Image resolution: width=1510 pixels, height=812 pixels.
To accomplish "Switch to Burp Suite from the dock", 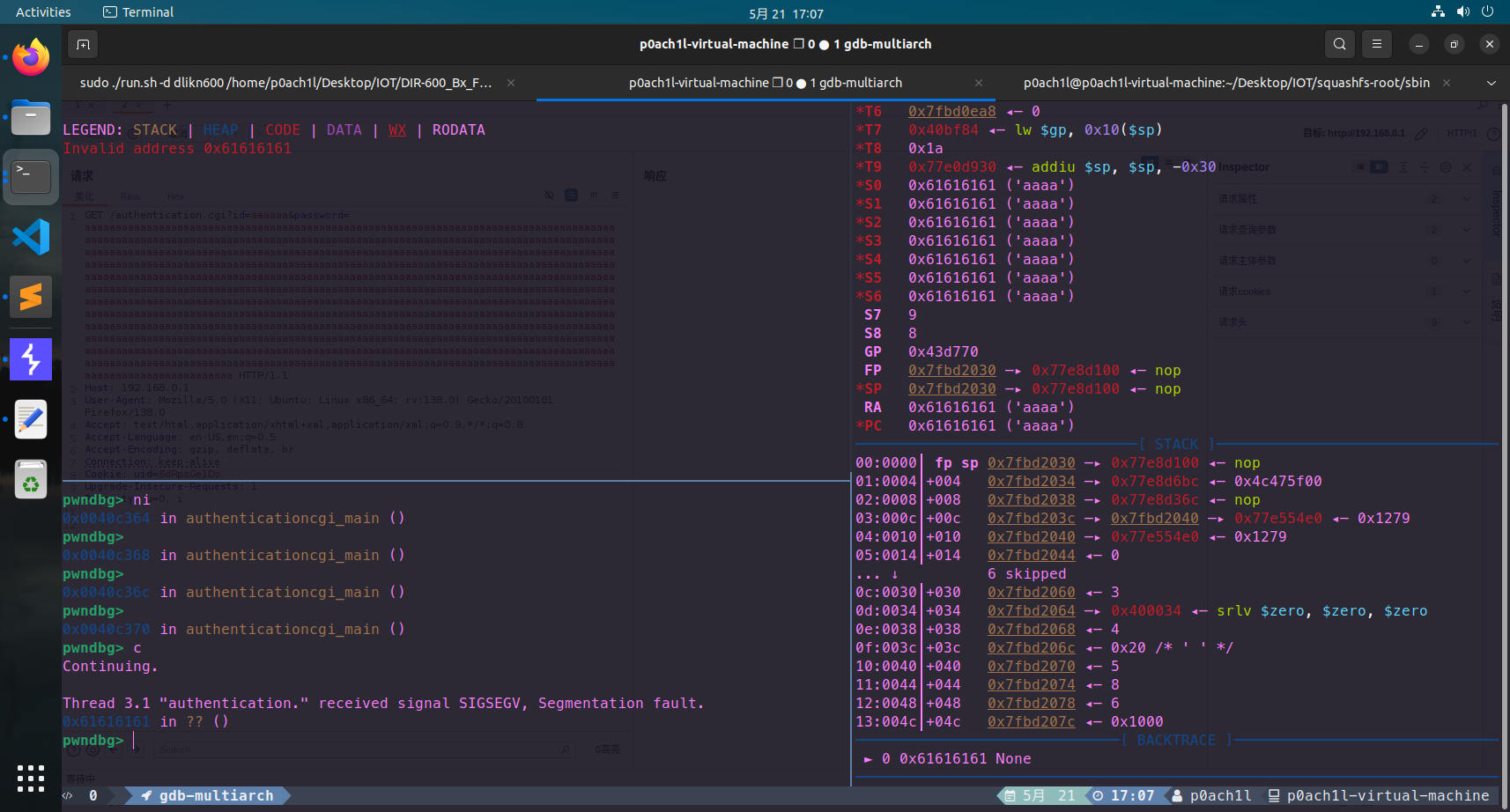I will 31,359.
